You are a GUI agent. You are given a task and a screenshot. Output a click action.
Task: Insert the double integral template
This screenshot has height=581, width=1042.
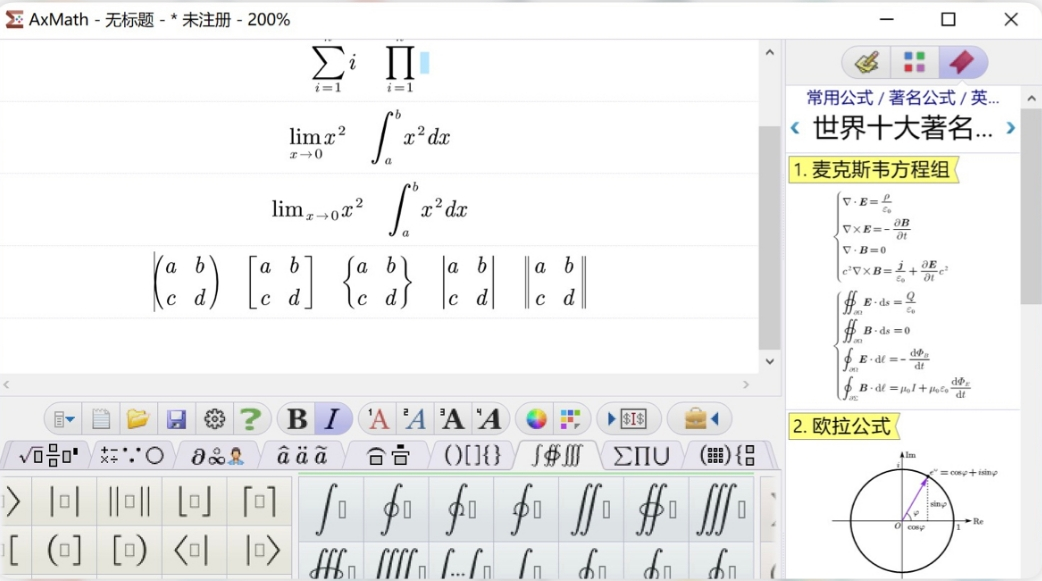591,508
